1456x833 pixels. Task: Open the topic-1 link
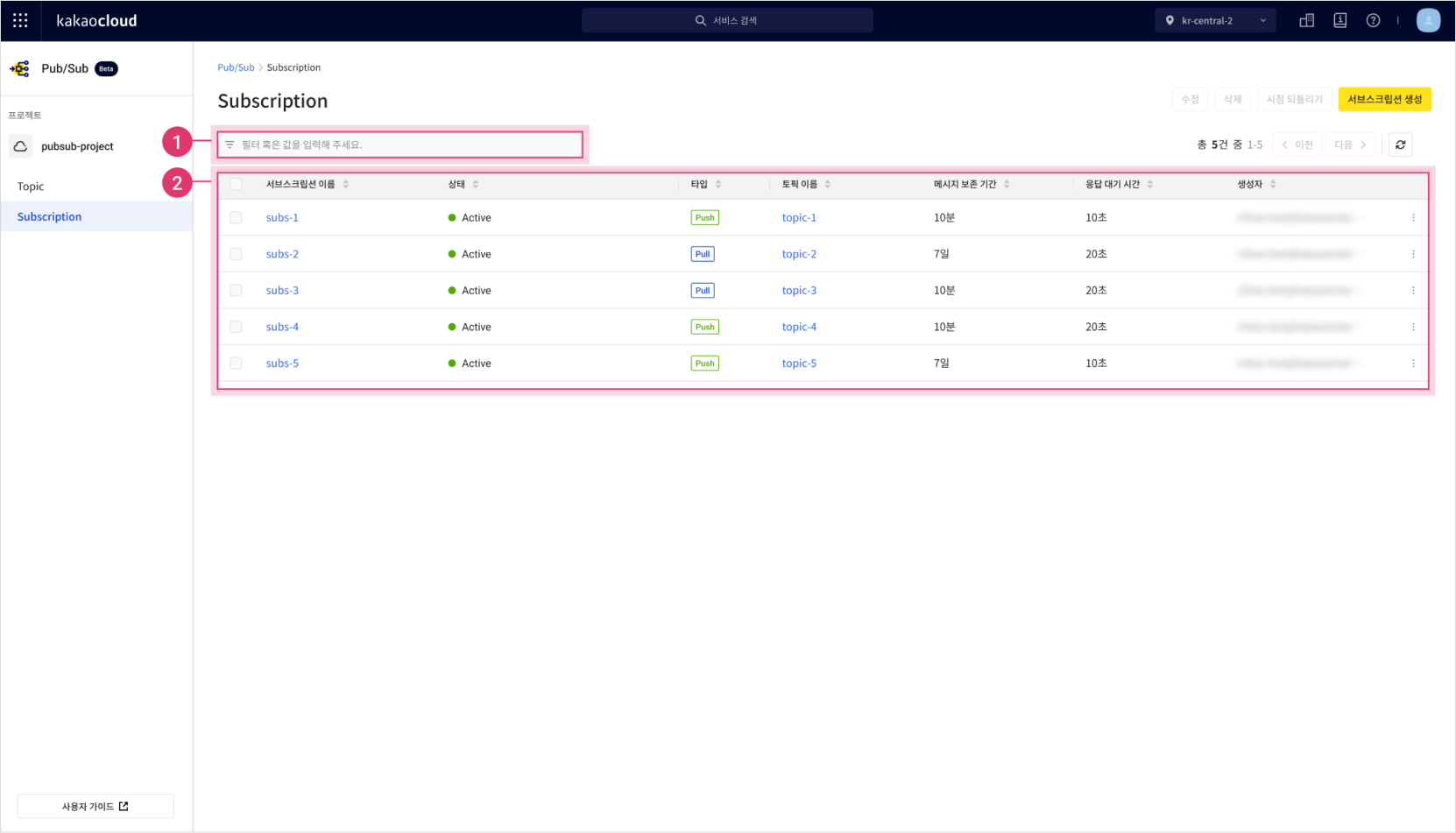tap(799, 217)
